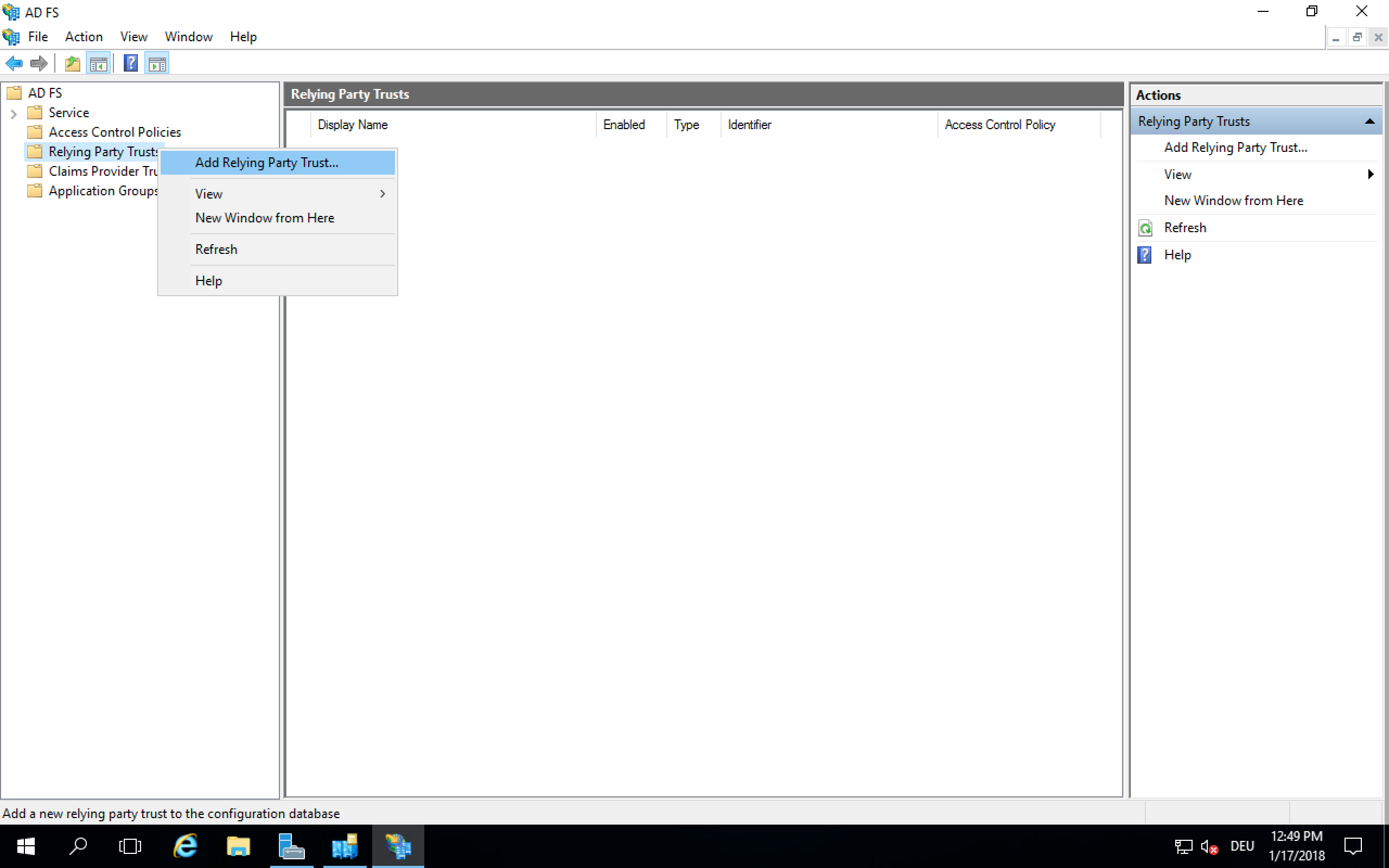Select Relying Party Trusts in the console tree
This screenshot has height=868, width=1389.
coord(103,151)
